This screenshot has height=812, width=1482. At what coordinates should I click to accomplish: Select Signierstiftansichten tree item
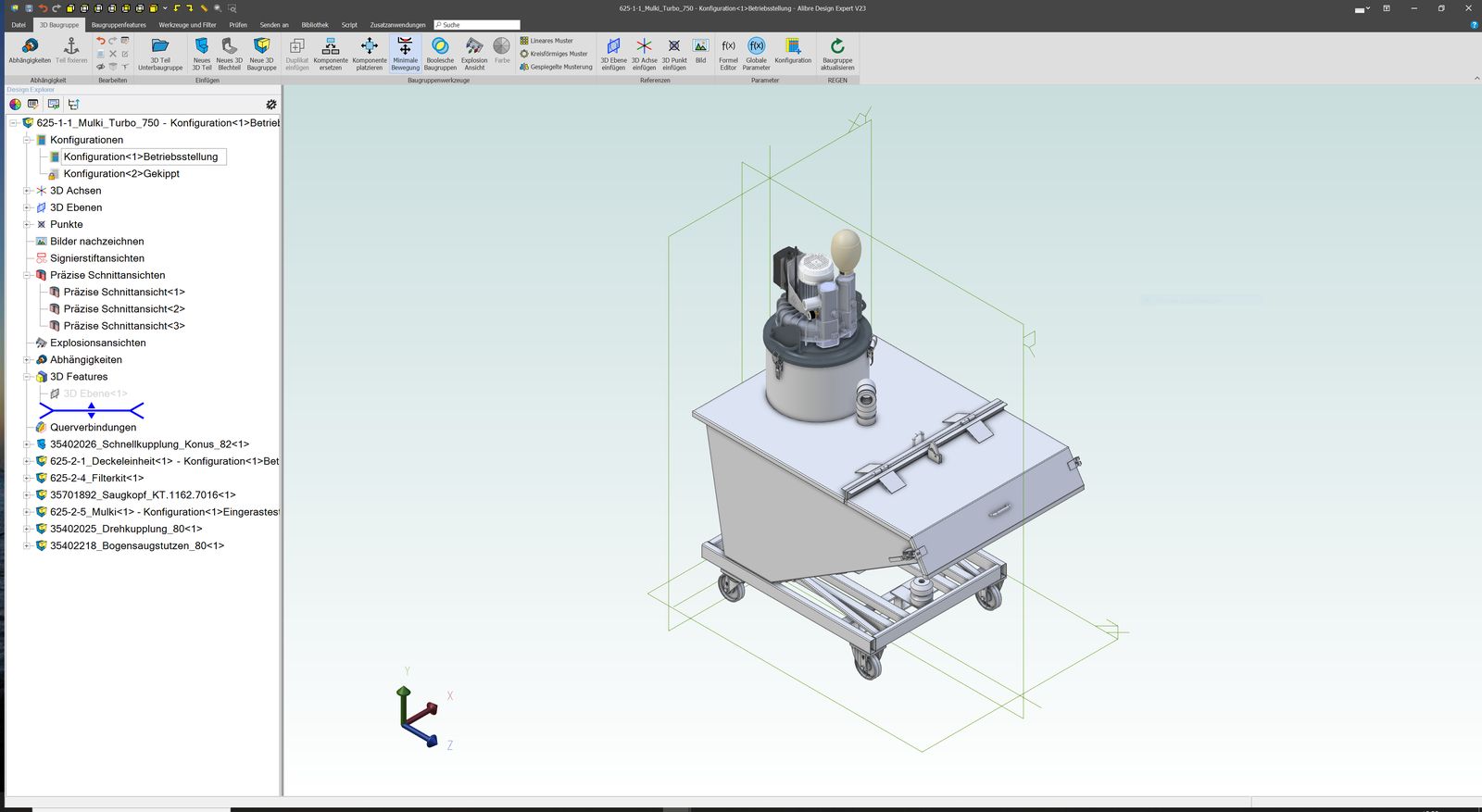96,258
